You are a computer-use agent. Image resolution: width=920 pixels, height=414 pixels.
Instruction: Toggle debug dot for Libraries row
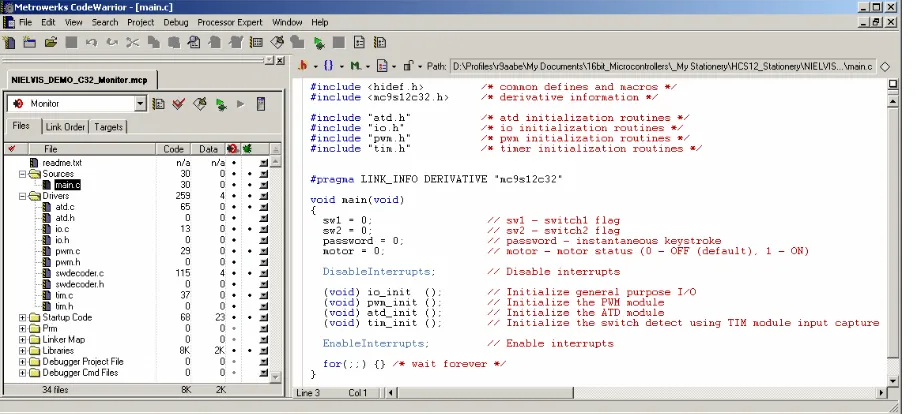(249, 351)
